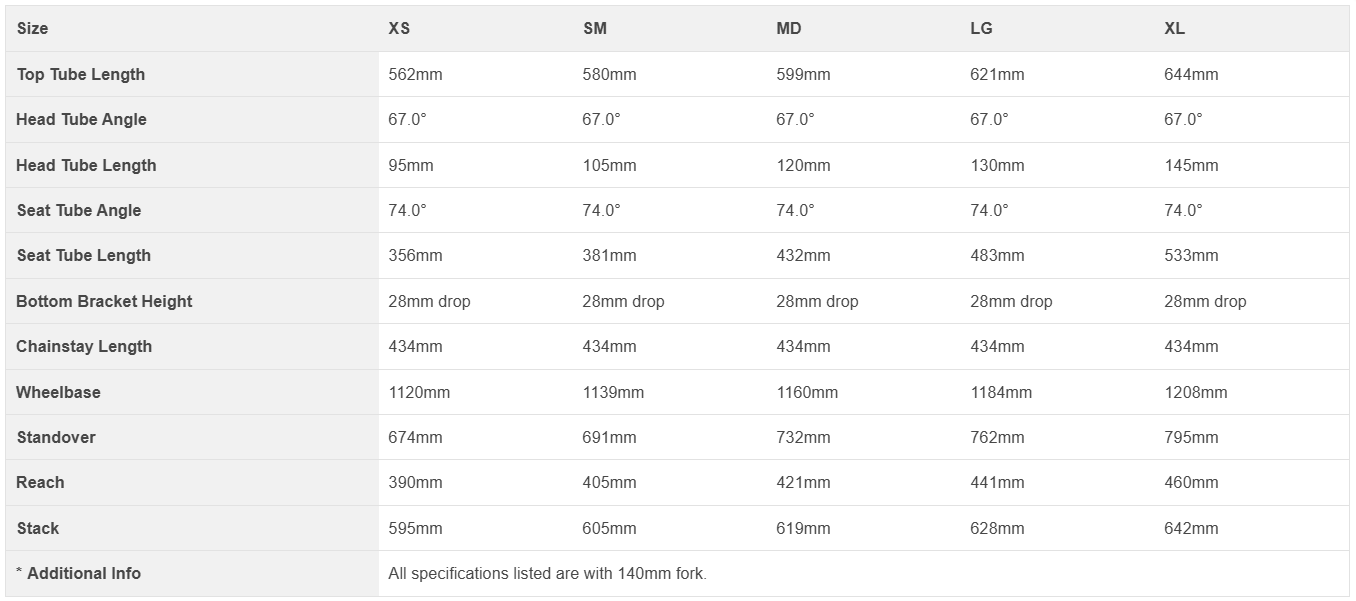Select the 1208mm wheelbase value
Screen dimensions: 1356x601
click(1195, 393)
